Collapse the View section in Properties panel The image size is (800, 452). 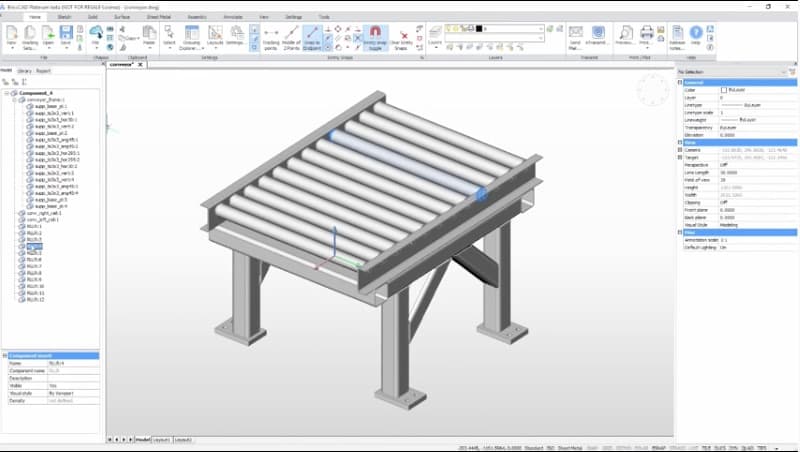tap(680, 143)
